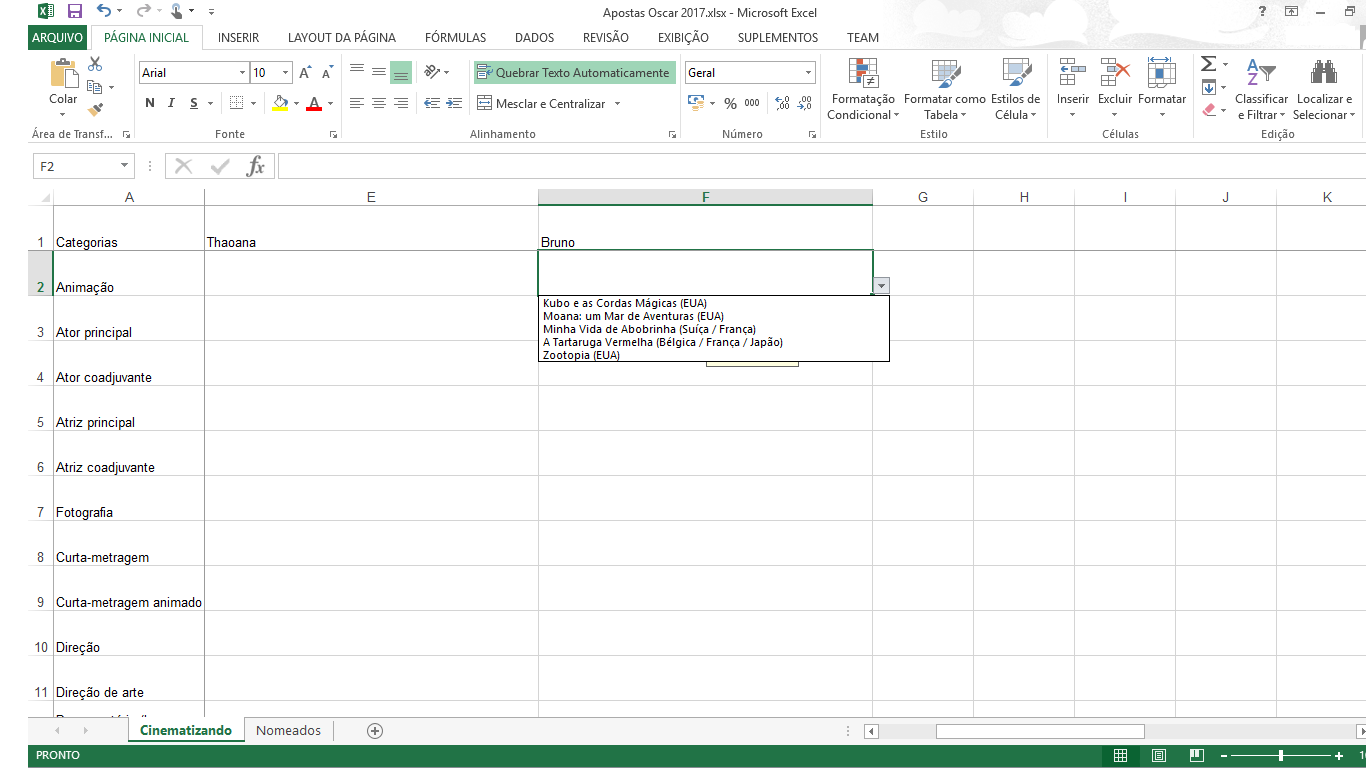Open Classificar e Filtrar dropdown

click(x=1261, y=90)
